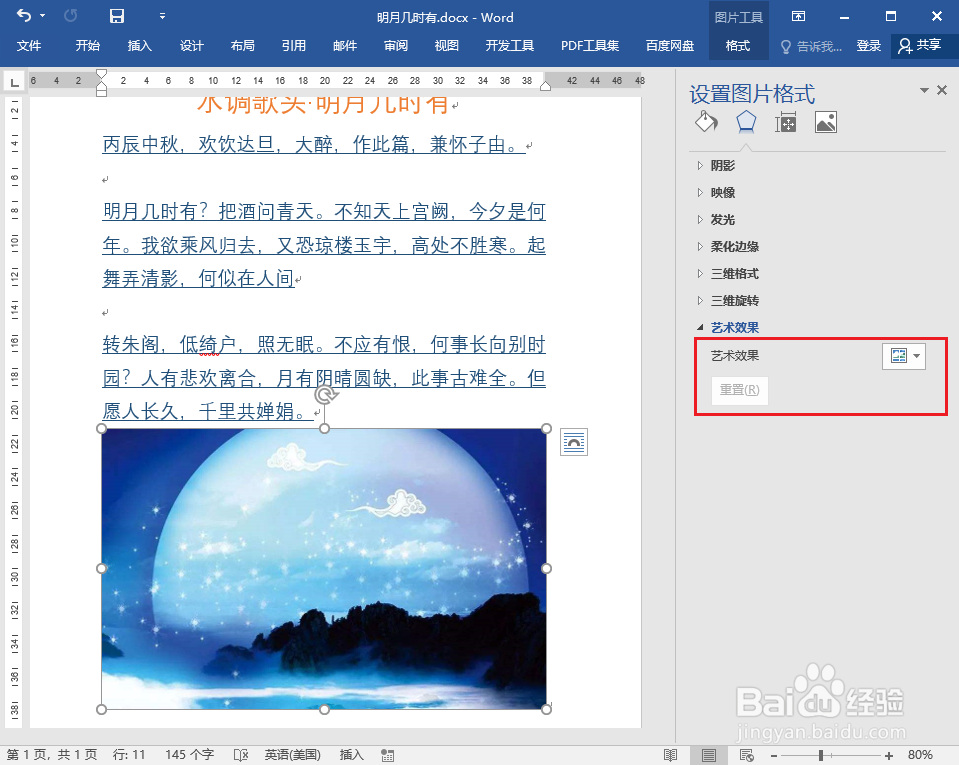Select Effects pentagon icon in pane
Screen dimensions: 959x765
(x=746, y=122)
